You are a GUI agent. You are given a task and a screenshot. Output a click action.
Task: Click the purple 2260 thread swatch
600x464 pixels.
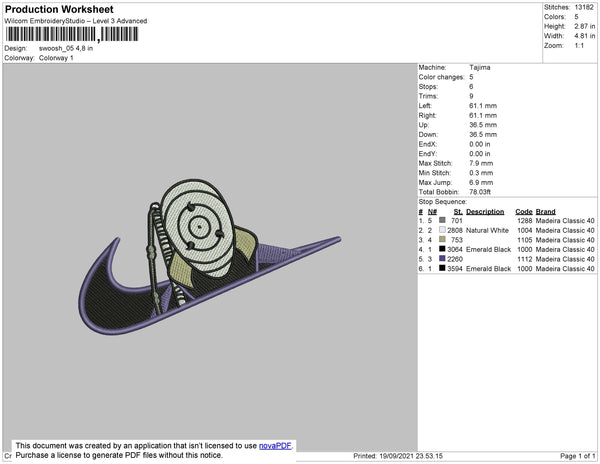[442, 258]
